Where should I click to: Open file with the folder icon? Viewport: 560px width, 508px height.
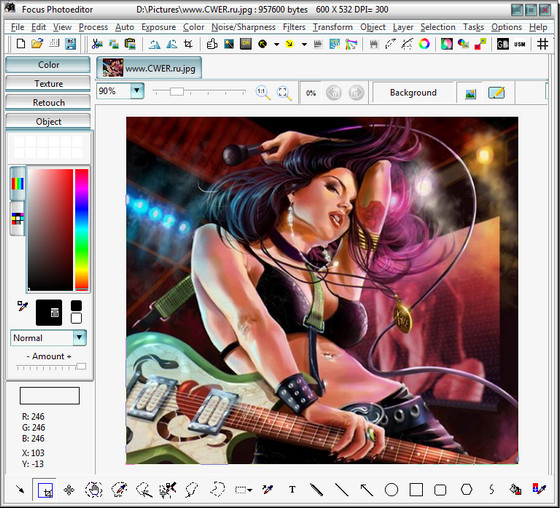pos(37,44)
